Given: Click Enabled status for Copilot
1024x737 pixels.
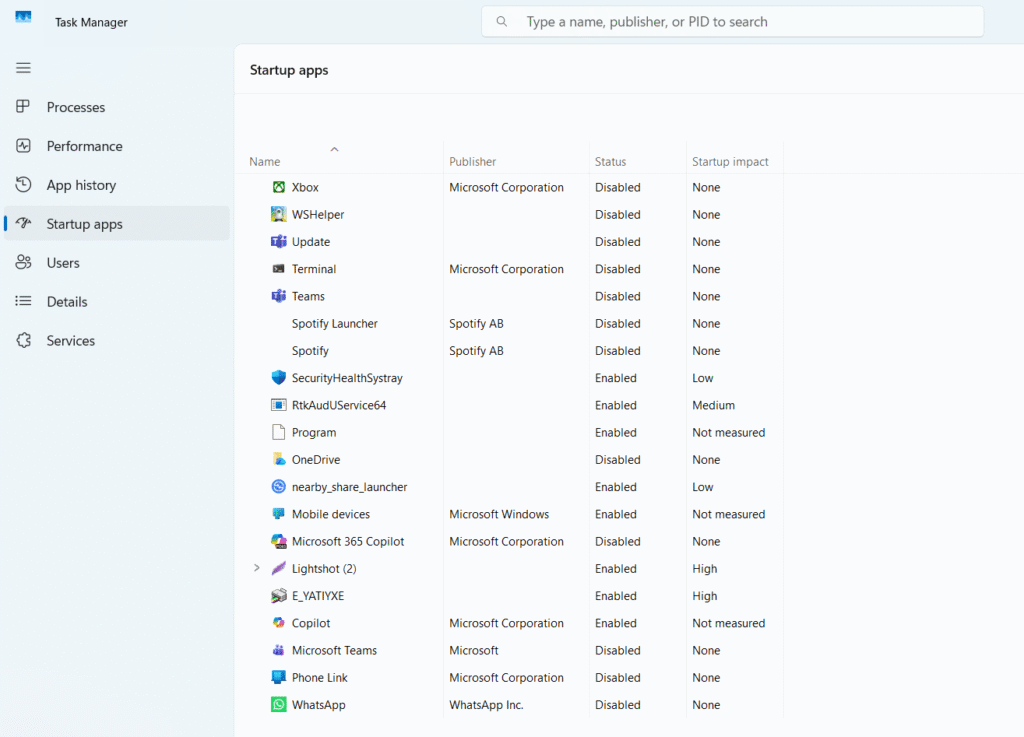Looking at the screenshot, I should tap(615, 623).
